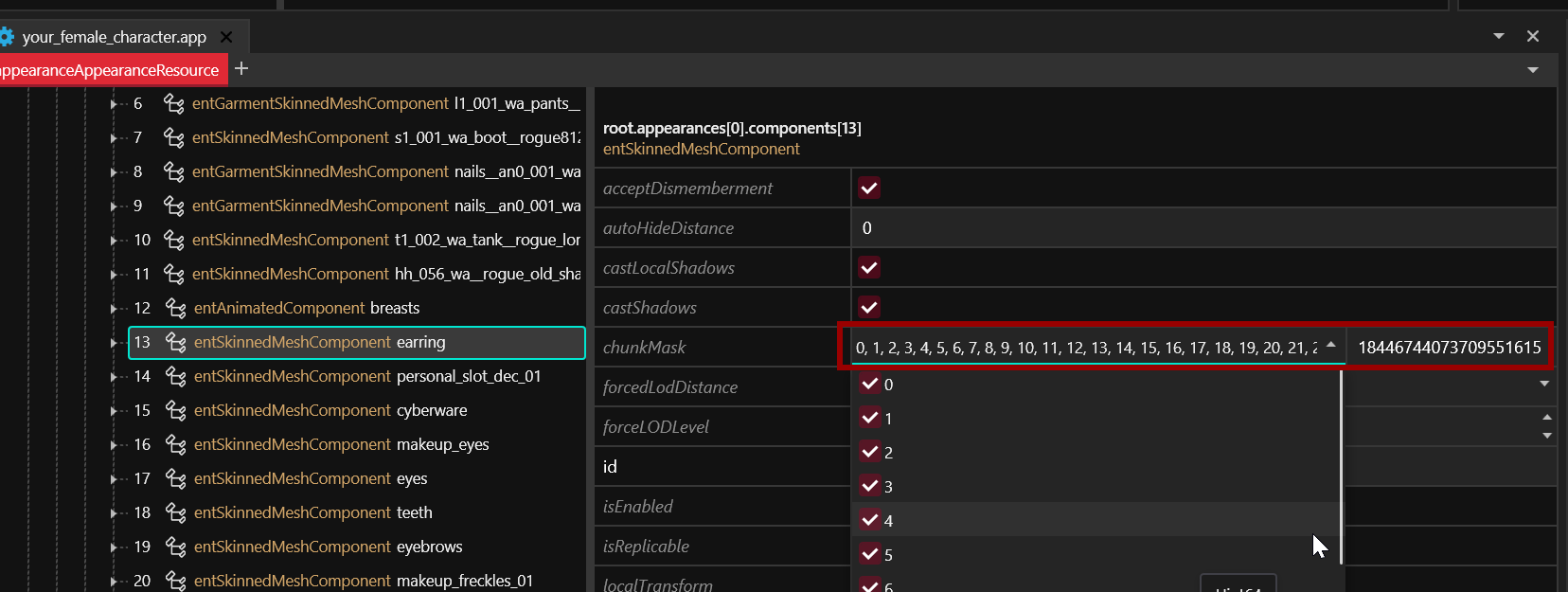Click the gear icon on your_female_character.app tab
The width and height of the screenshot is (1568, 592).
tap(7, 37)
